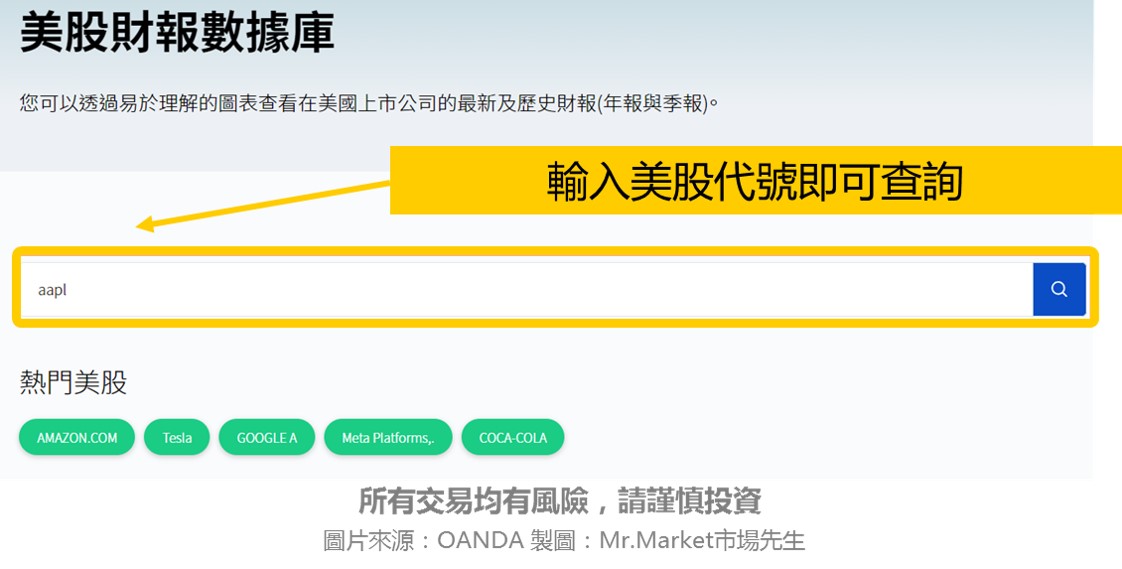Click the blue magnifier search button
Screen dimensions: 1122x569
pos(1059,289)
